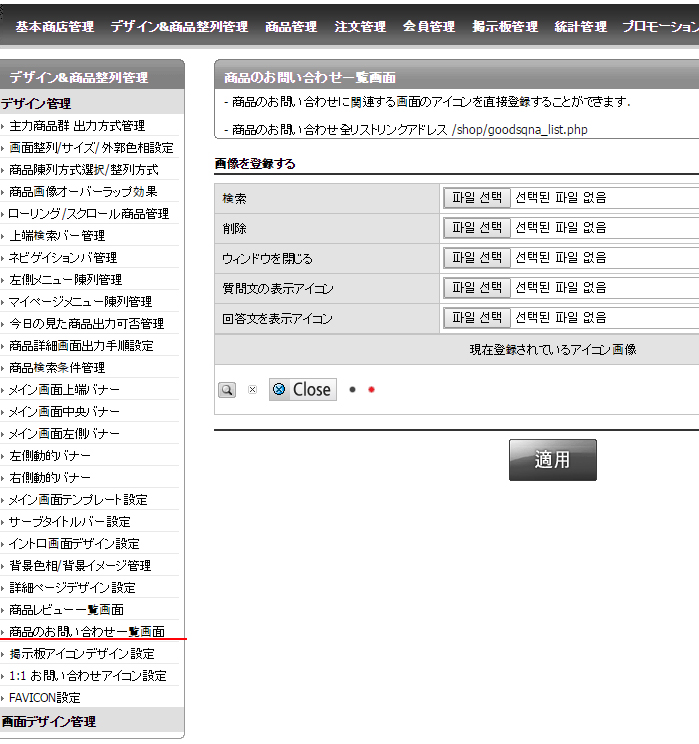
Task: Choose file for 回答文を表示アイコン
Action: [477, 318]
